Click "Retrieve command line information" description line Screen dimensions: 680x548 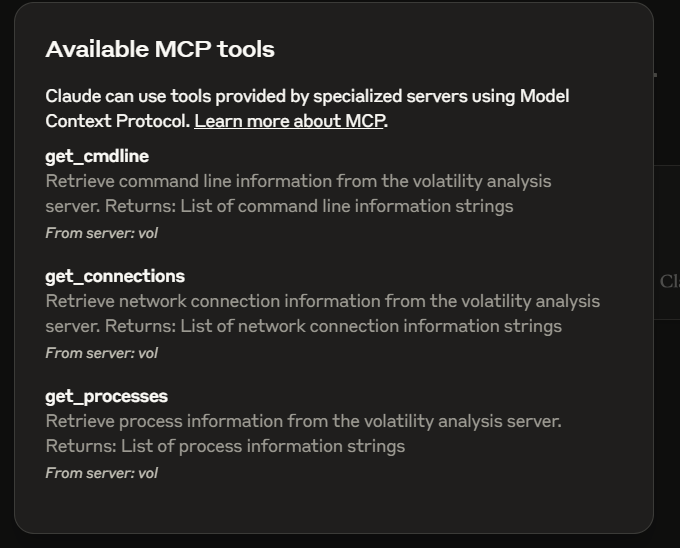[x=298, y=181]
